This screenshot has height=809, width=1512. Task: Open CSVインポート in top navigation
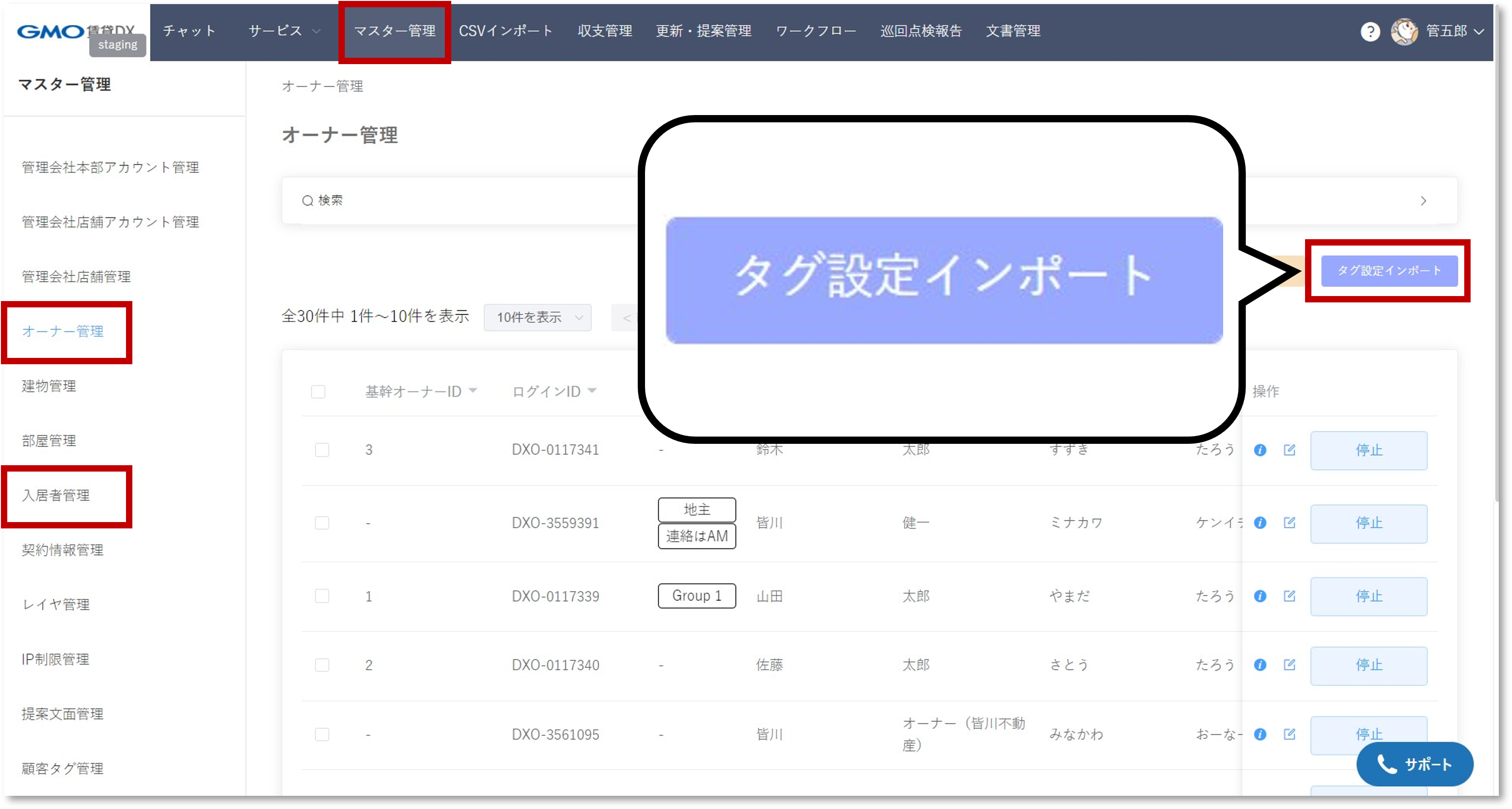[x=505, y=31]
